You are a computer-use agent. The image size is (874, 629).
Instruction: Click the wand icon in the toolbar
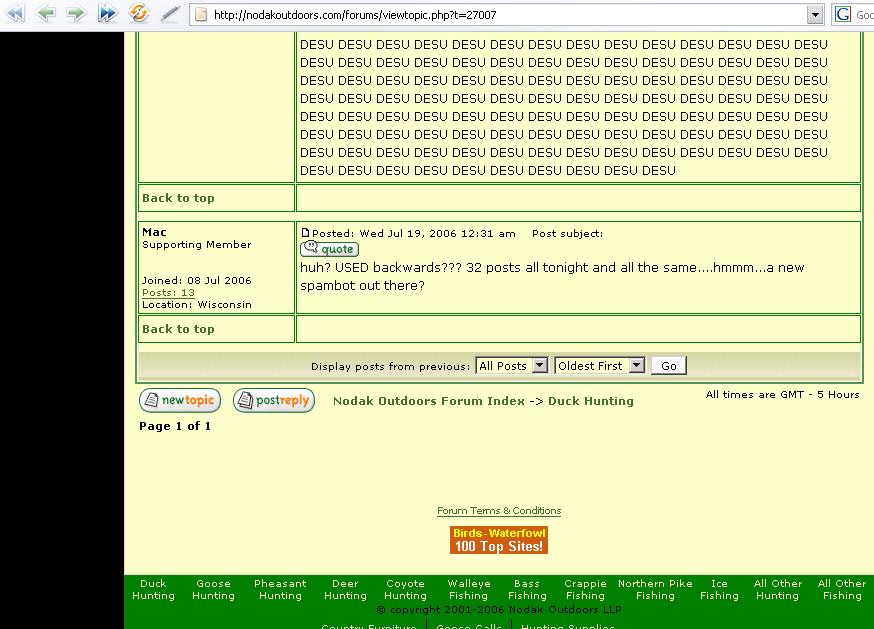(170, 14)
